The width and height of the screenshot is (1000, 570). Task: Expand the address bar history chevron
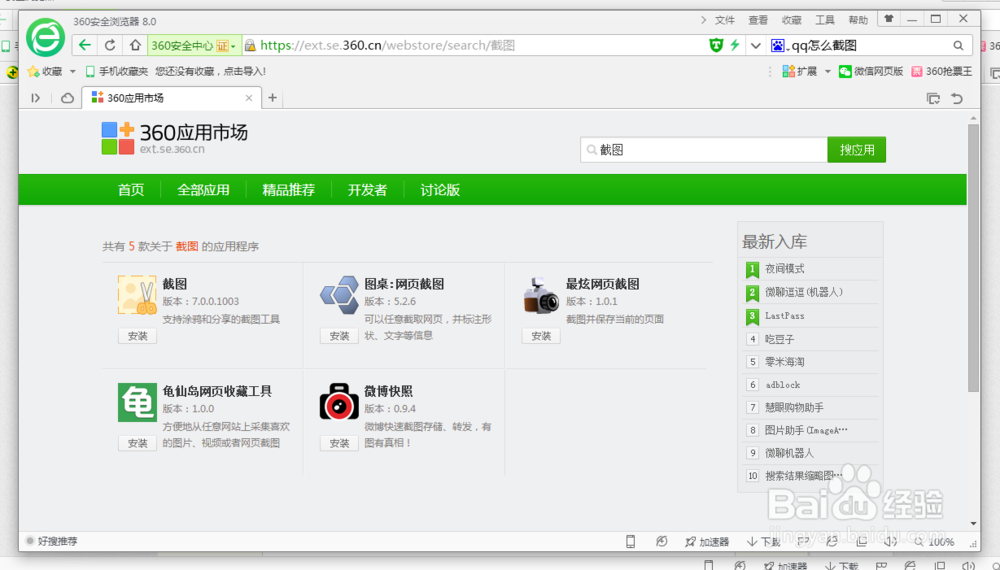[x=756, y=45]
